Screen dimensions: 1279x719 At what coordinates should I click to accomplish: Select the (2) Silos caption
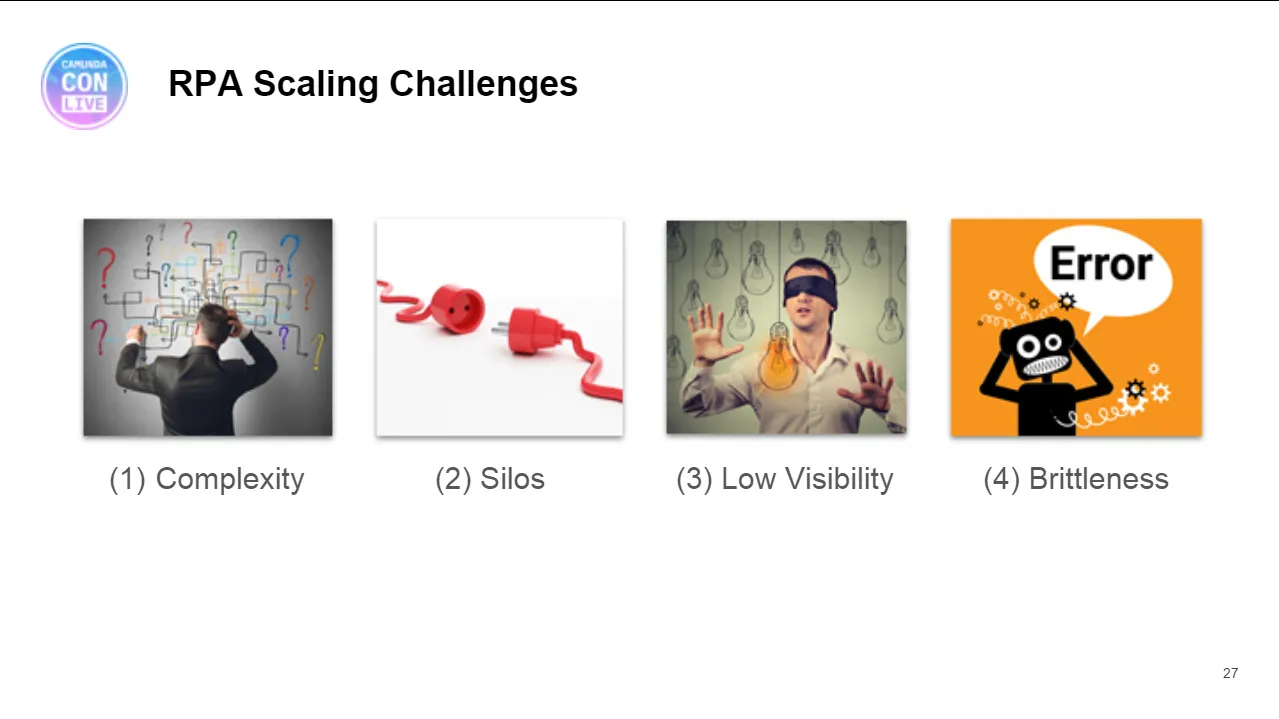[x=490, y=479]
